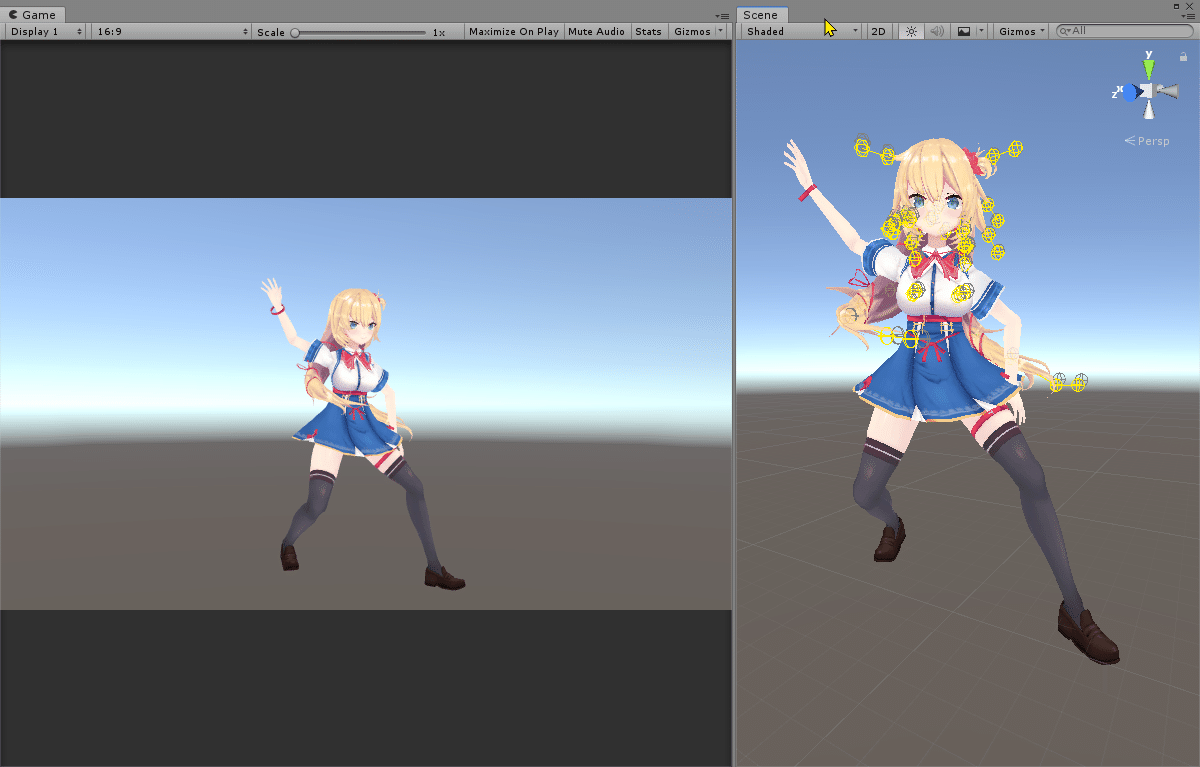Open Gizmos menu in Game view
Viewport: 1200px width, 767px height.
(x=695, y=31)
